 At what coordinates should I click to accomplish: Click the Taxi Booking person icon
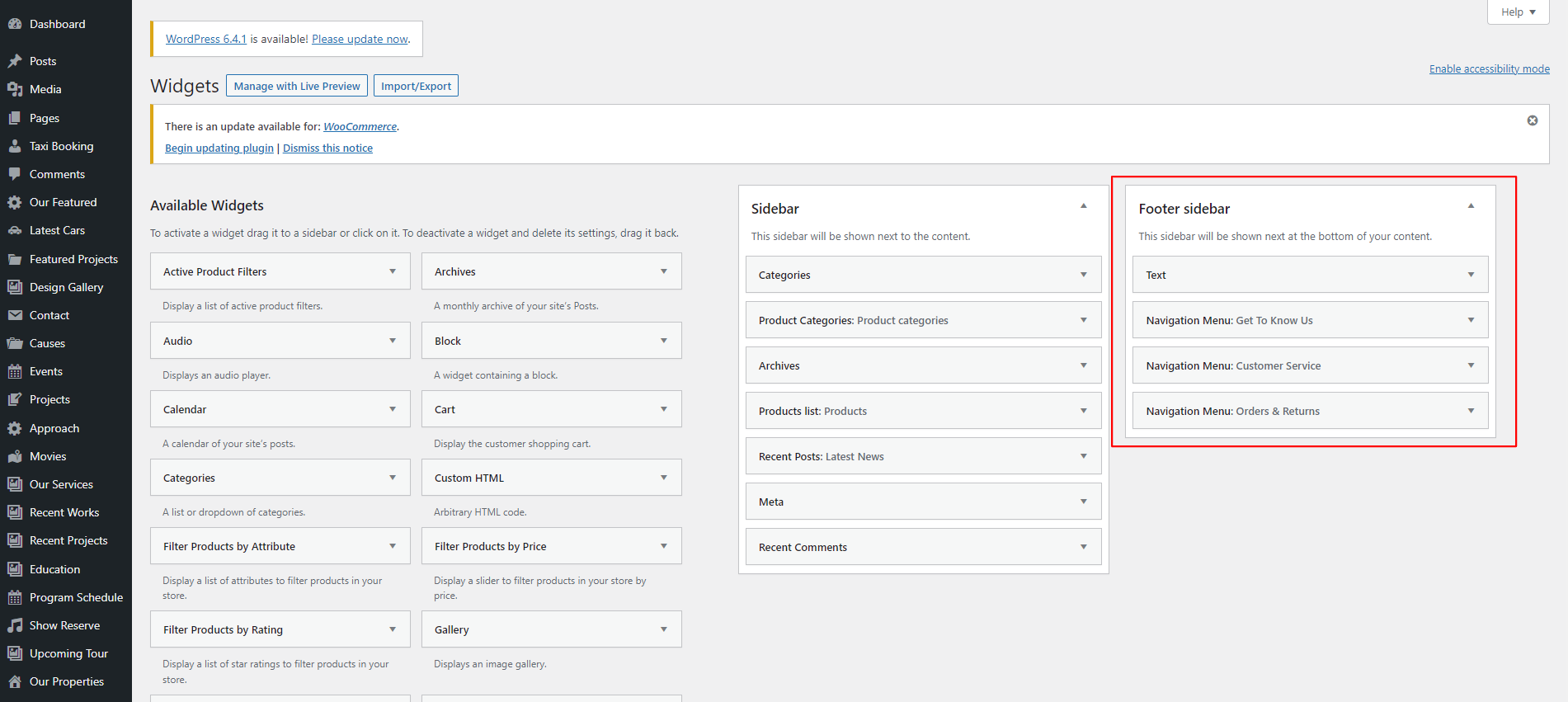point(15,146)
